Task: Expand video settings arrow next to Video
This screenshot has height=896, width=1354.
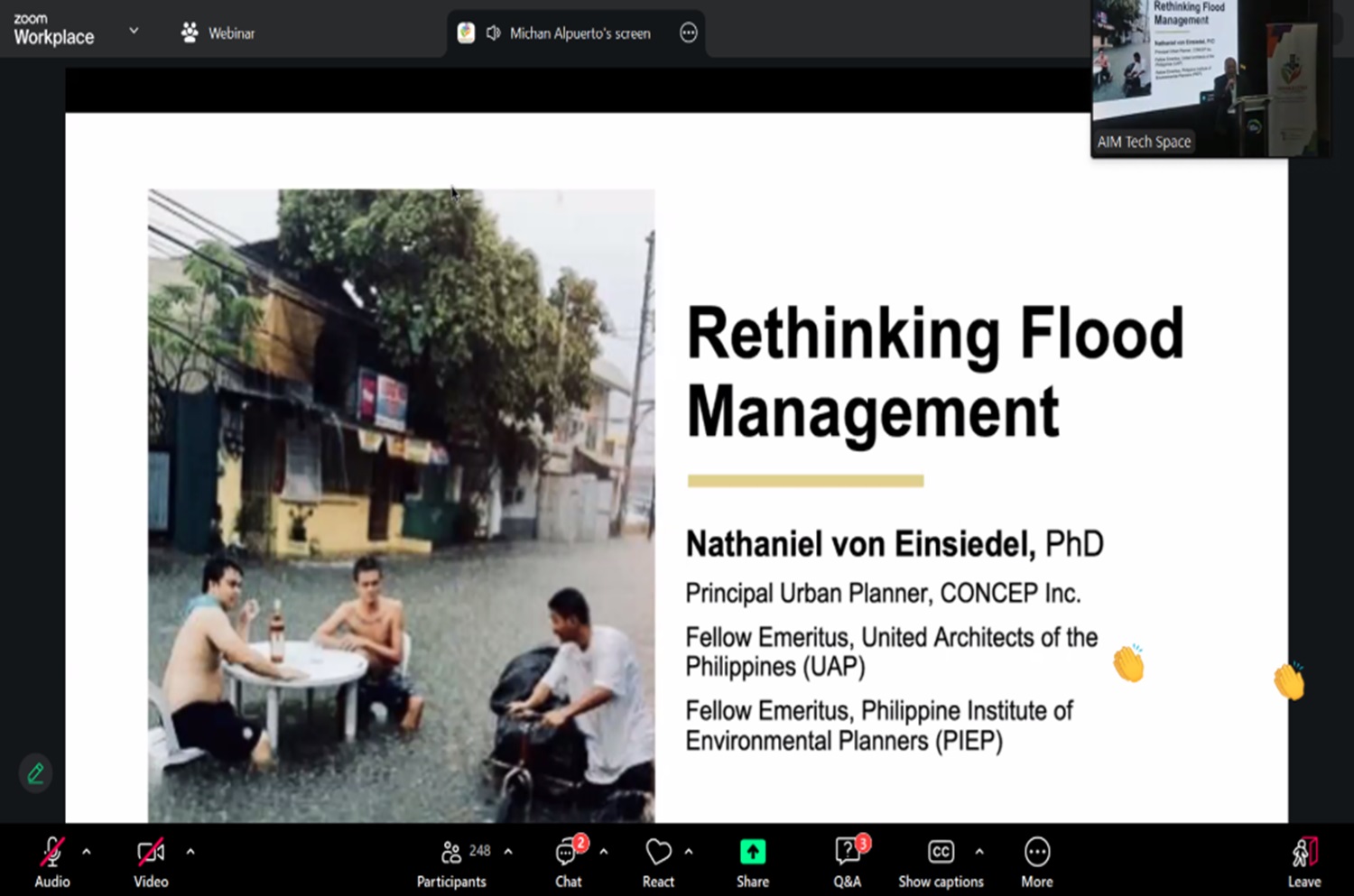Action: tap(190, 851)
